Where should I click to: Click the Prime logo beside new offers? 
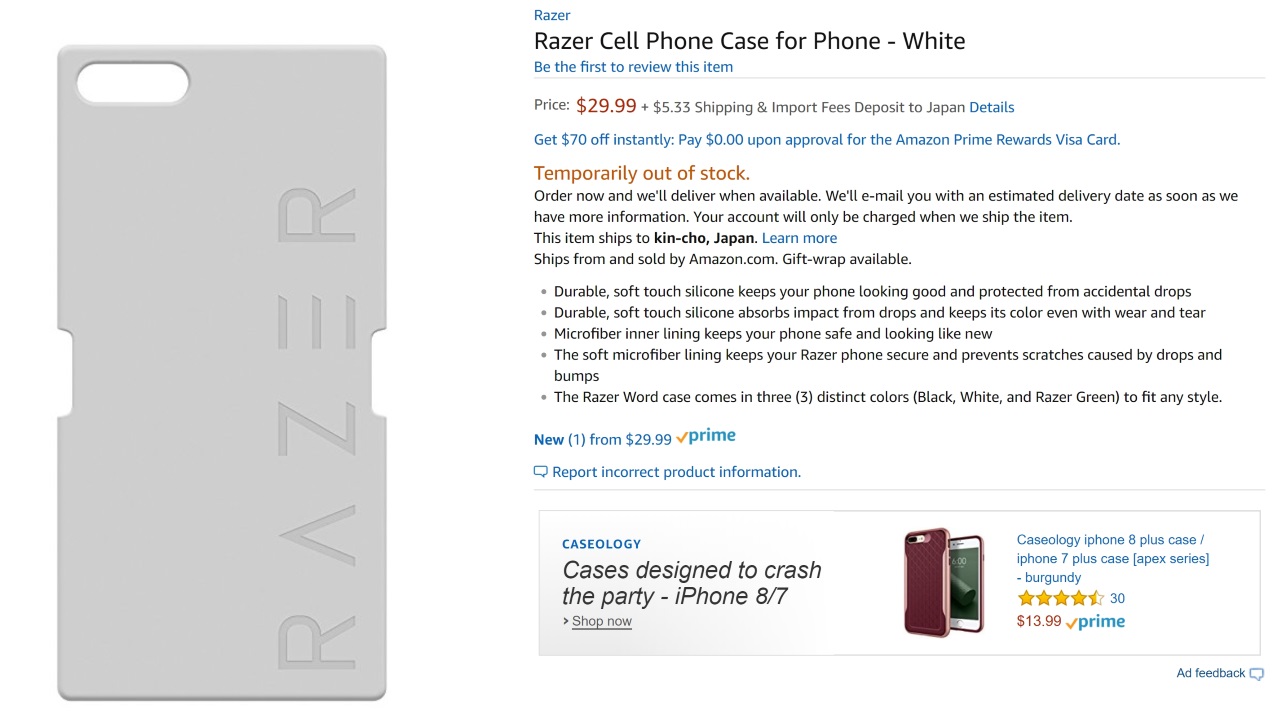point(706,437)
